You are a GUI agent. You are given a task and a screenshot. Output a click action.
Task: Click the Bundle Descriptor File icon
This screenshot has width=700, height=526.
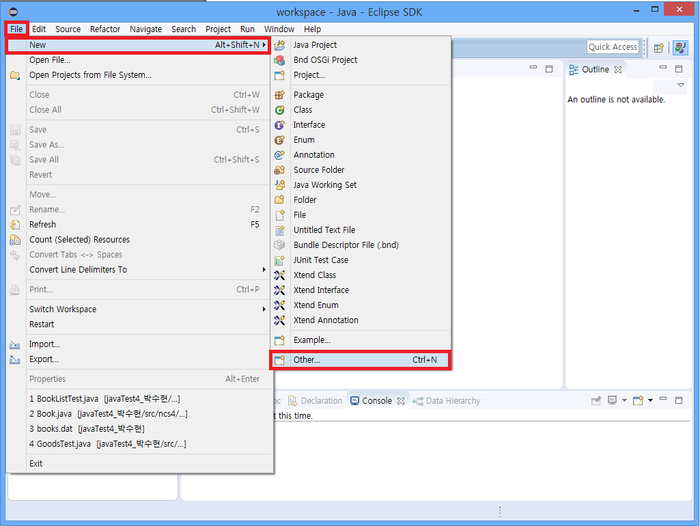point(279,245)
